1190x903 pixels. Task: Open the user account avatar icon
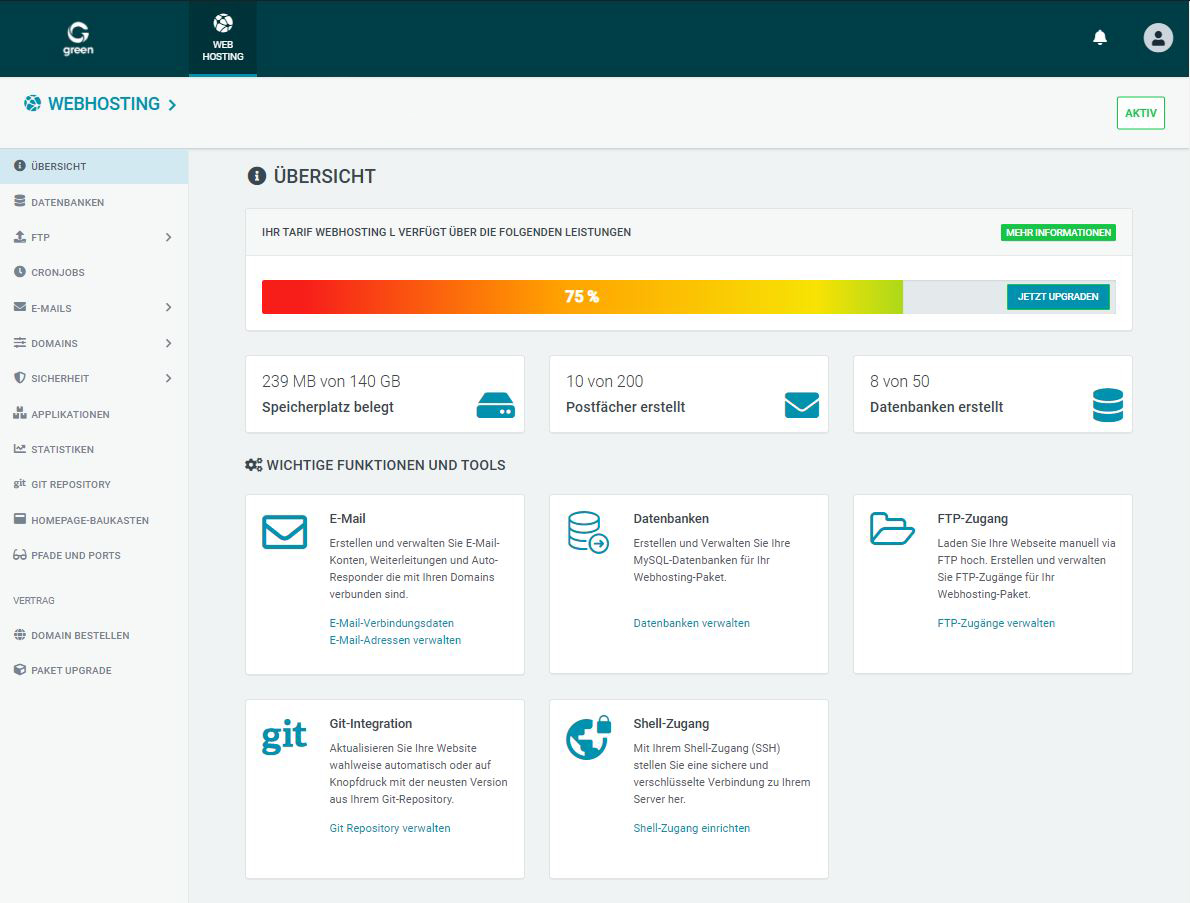tap(1158, 38)
